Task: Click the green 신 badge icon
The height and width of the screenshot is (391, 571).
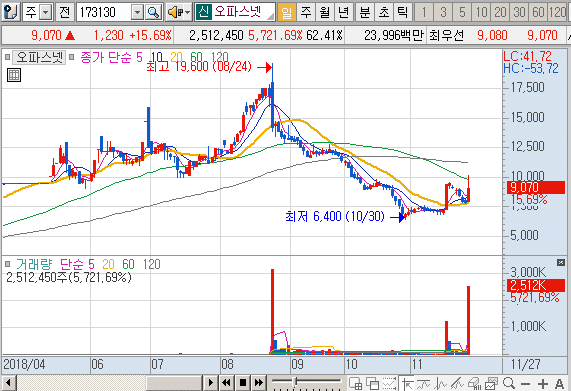Action: tap(204, 12)
